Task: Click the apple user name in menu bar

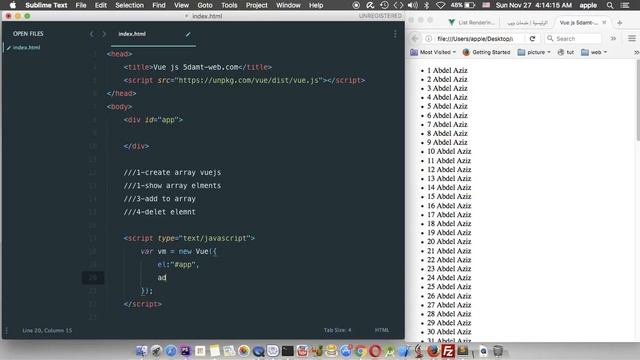Action: [x=588, y=5]
